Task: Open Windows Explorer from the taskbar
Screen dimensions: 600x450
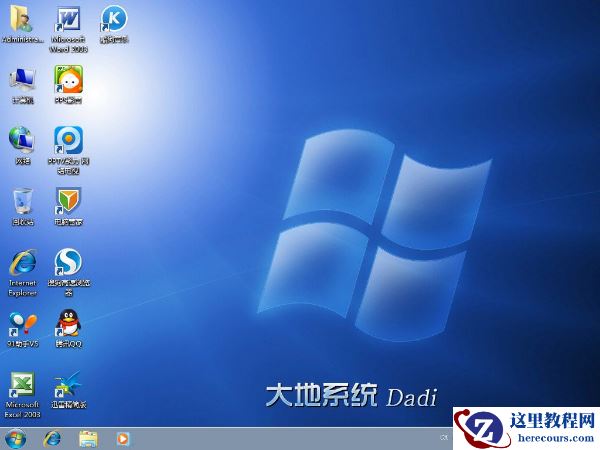Action: pyautogui.click(x=88, y=439)
